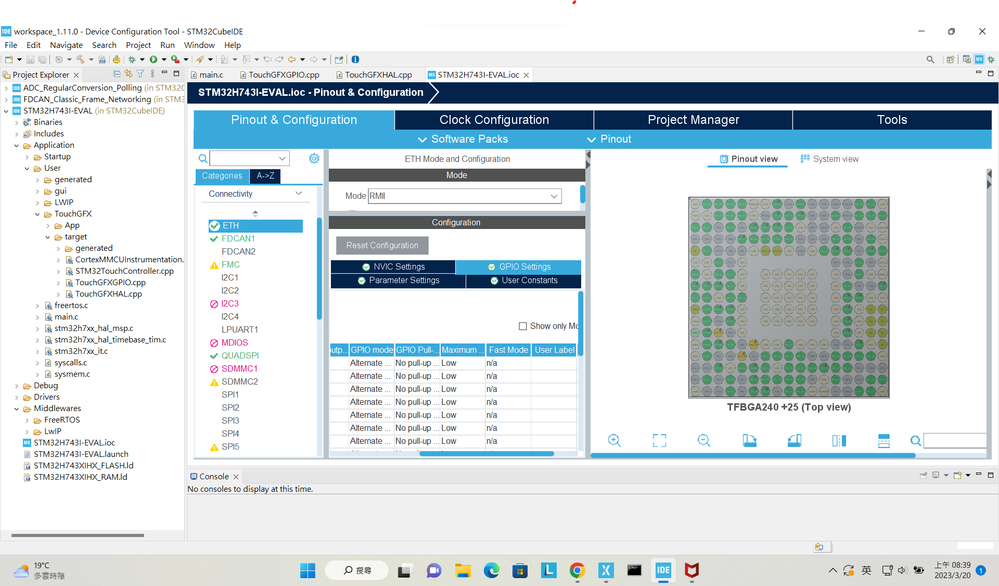Image resolution: width=999 pixels, height=586 pixels.
Task: Collapse the Connectivity category
Action: point(298,194)
